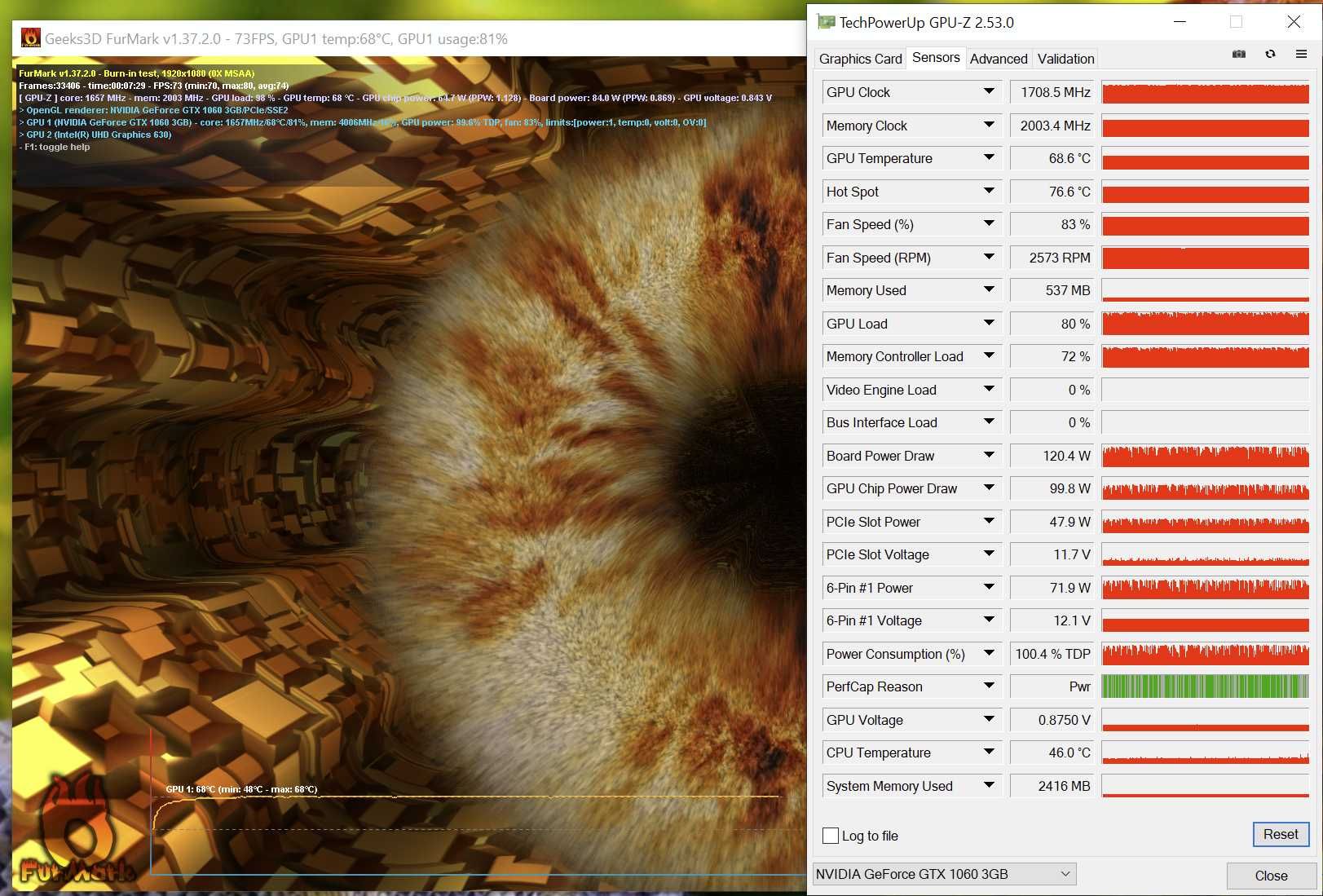Viewport: 1323px width, 896px height.
Task: Click the GPU Load history graph
Action: 1206,324
